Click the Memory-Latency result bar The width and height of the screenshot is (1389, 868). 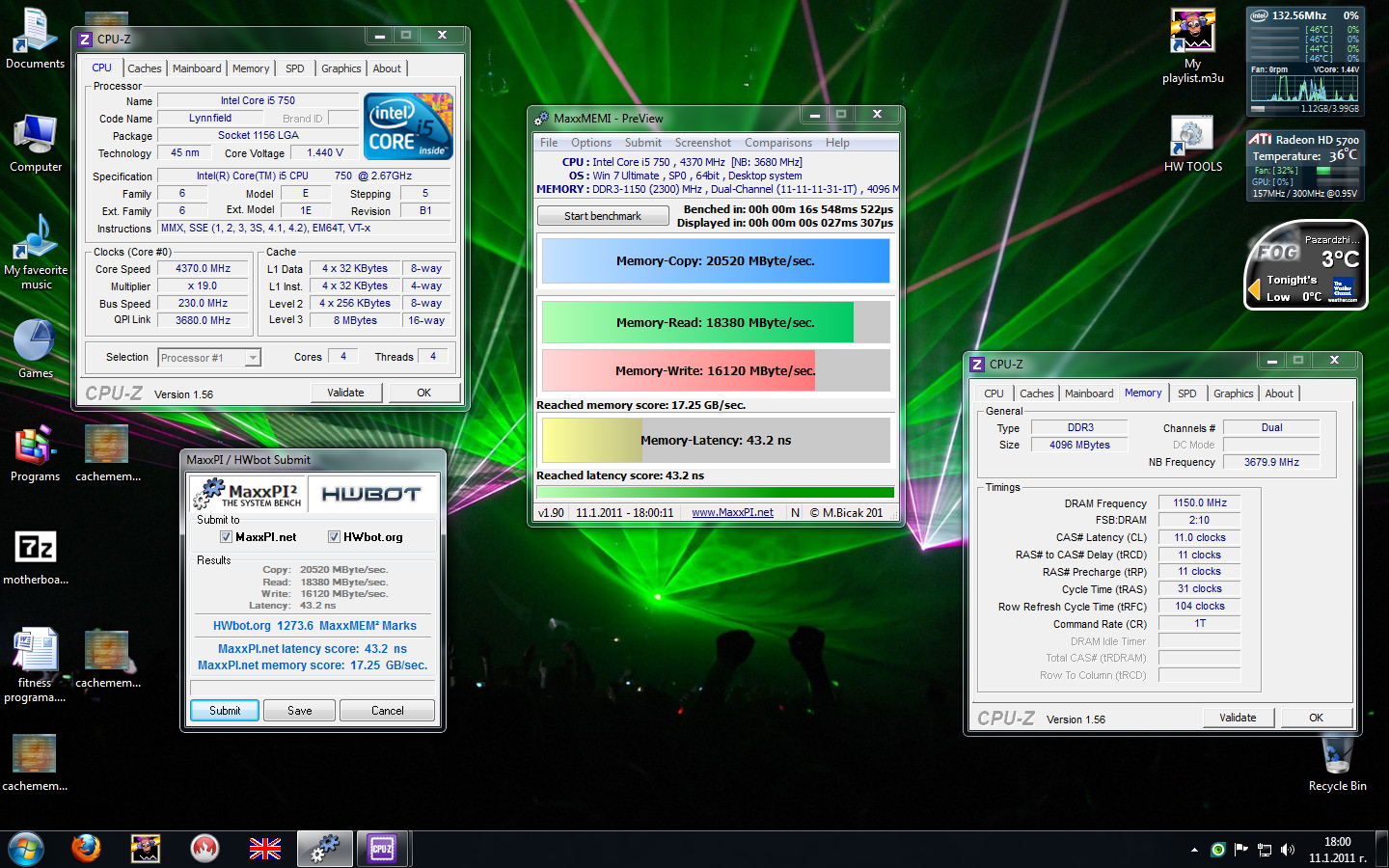[716, 440]
